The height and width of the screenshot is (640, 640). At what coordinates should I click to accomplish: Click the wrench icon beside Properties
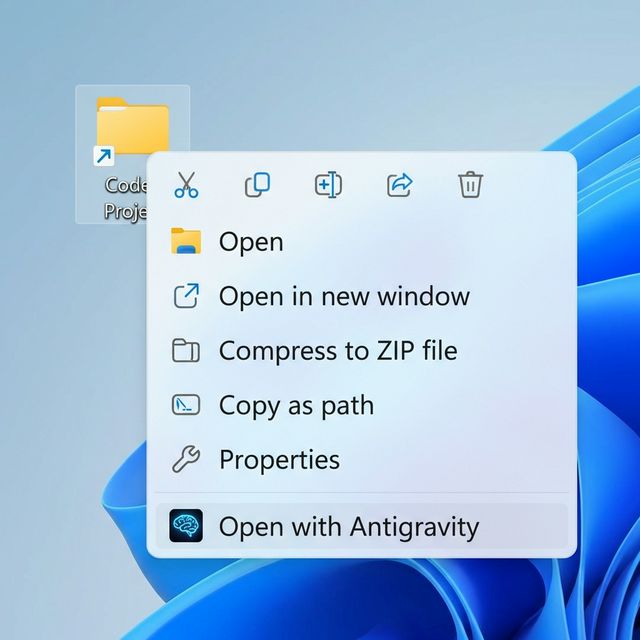point(187,460)
